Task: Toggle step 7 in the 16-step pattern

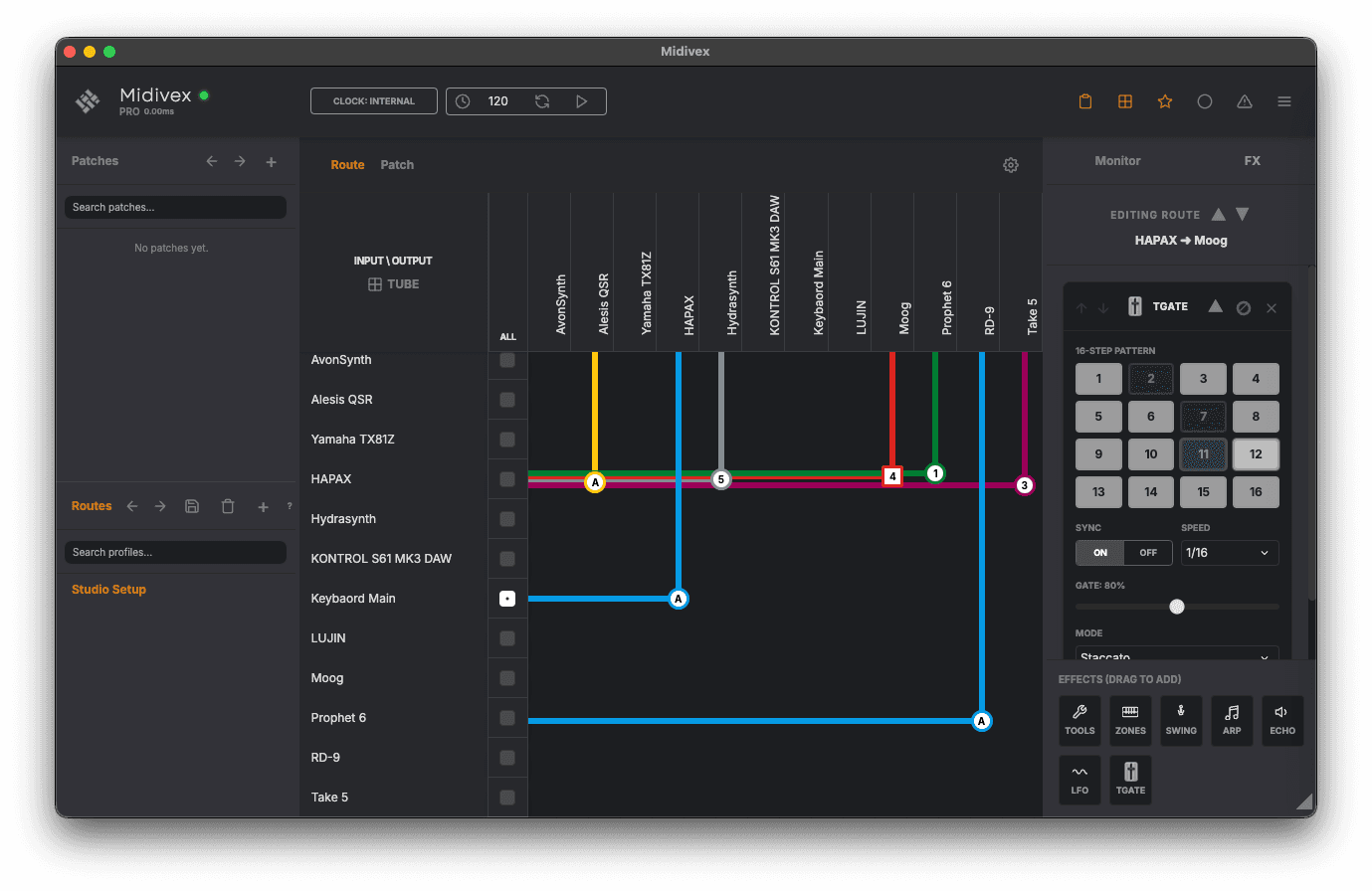Action: tap(1203, 416)
